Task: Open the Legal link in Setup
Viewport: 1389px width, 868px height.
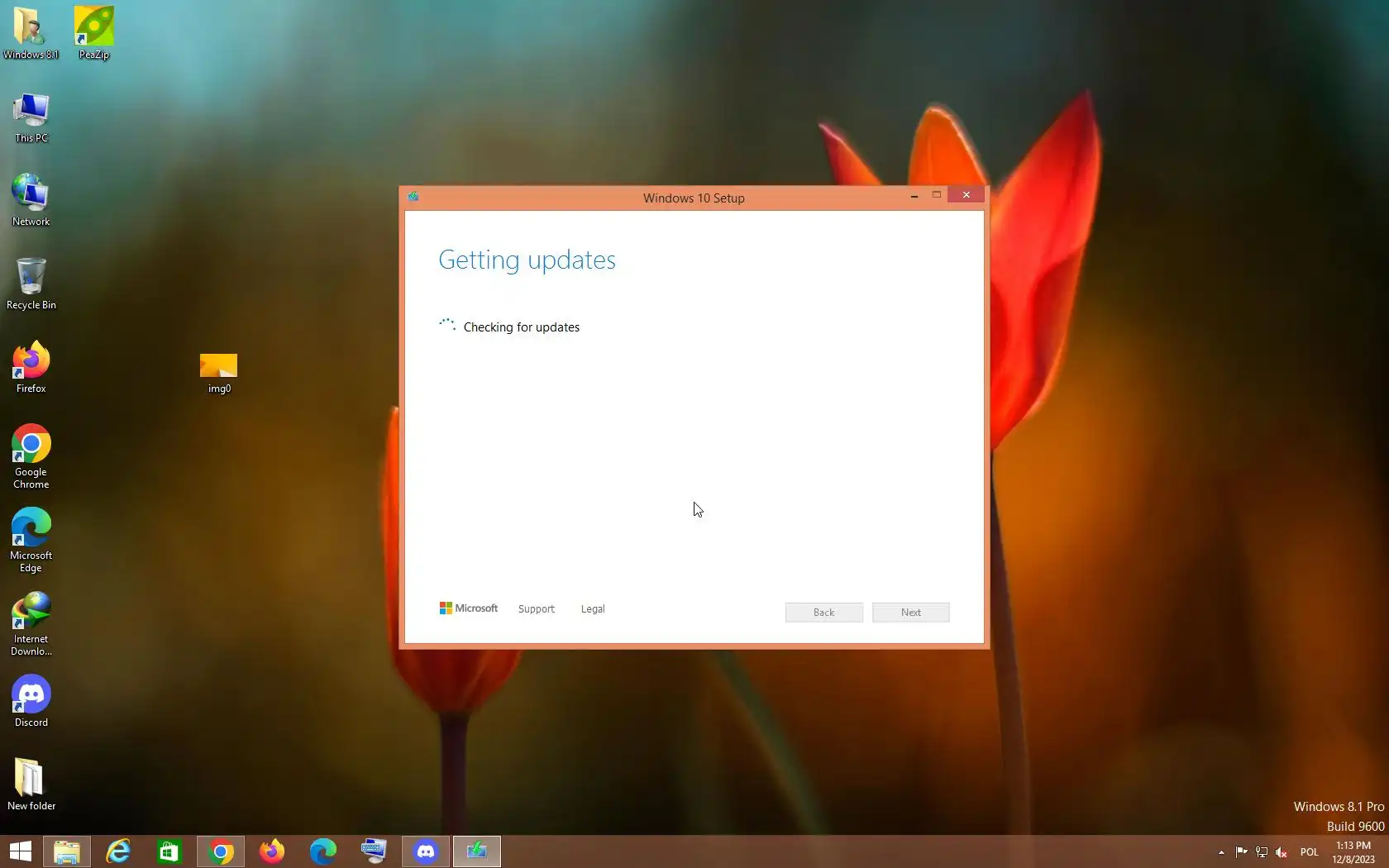Action: [x=593, y=609]
